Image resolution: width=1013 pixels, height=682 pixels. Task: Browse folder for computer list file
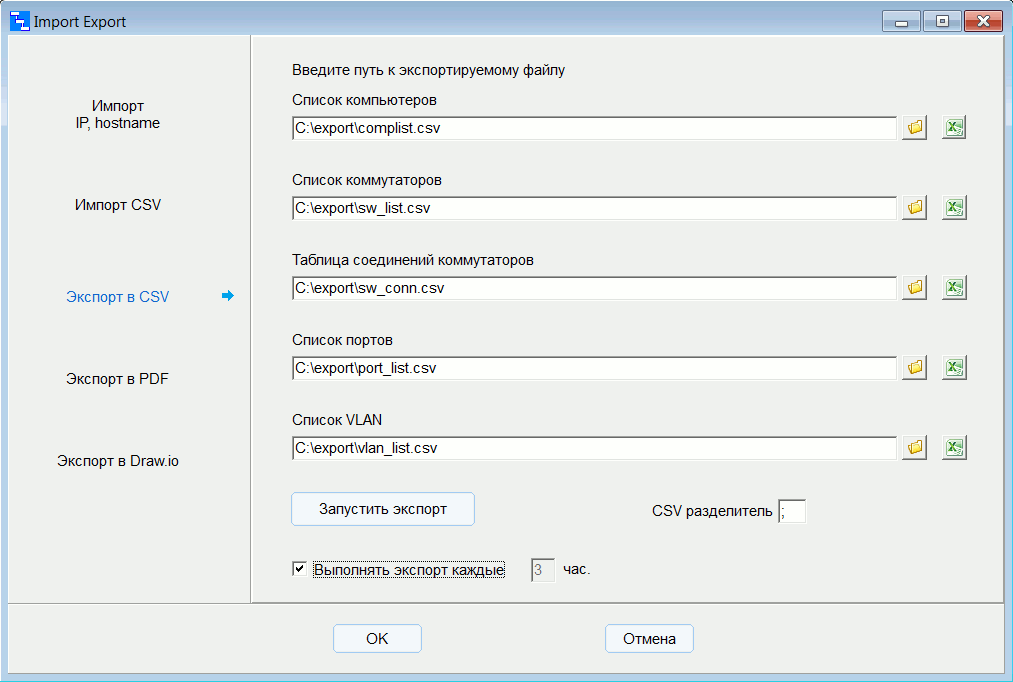pyautogui.click(x=914, y=128)
